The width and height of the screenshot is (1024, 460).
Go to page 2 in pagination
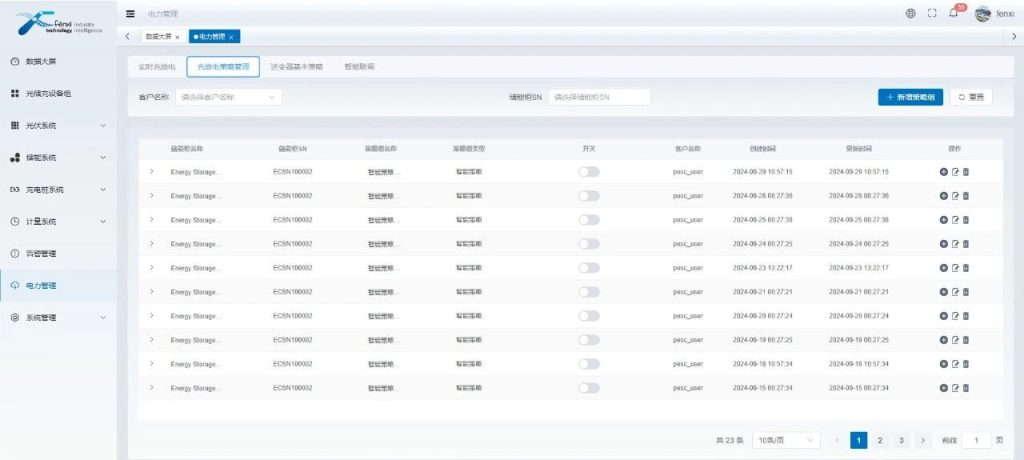[x=879, y=440]
